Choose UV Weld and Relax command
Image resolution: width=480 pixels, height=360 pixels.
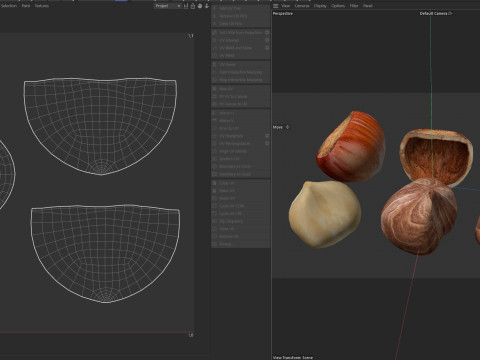(238, 48)
